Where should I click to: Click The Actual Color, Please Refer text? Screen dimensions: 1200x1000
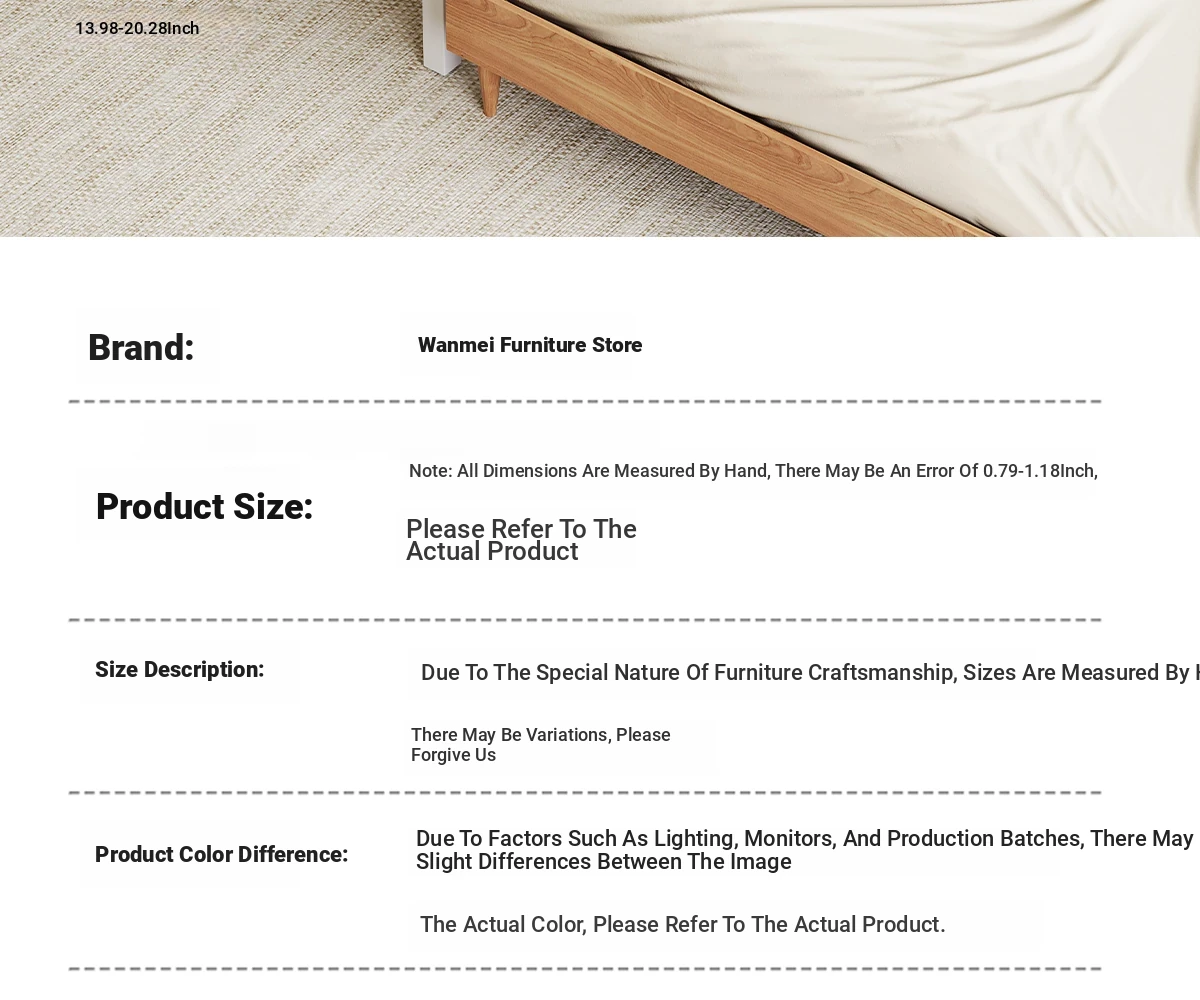(x=683, y=925)
